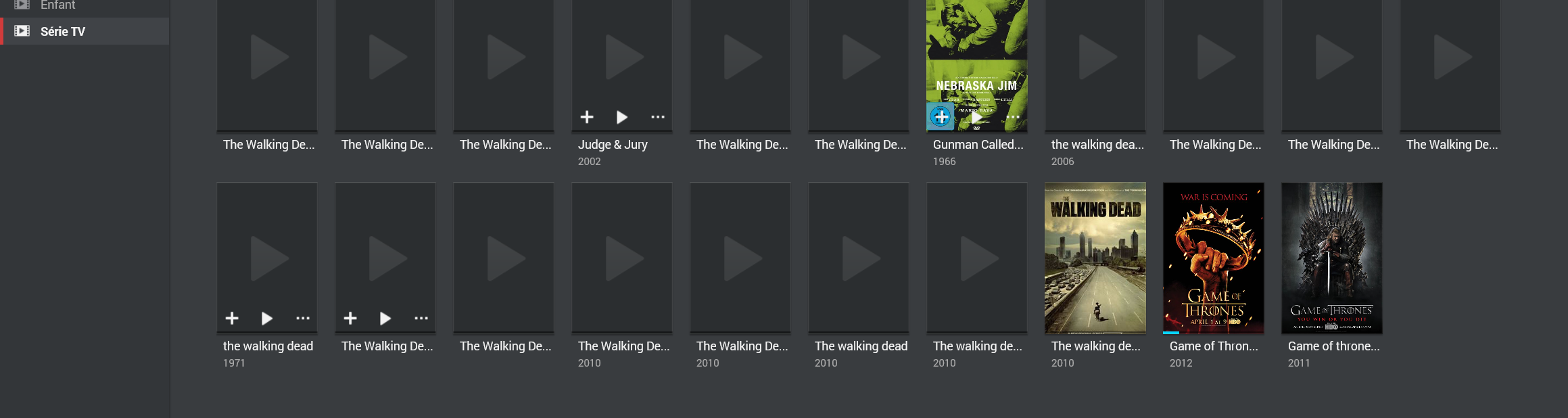Select the Série TV library in sidebar
Screen dimensions: 1568x418
pyautogui.click(x=85, y=31)
